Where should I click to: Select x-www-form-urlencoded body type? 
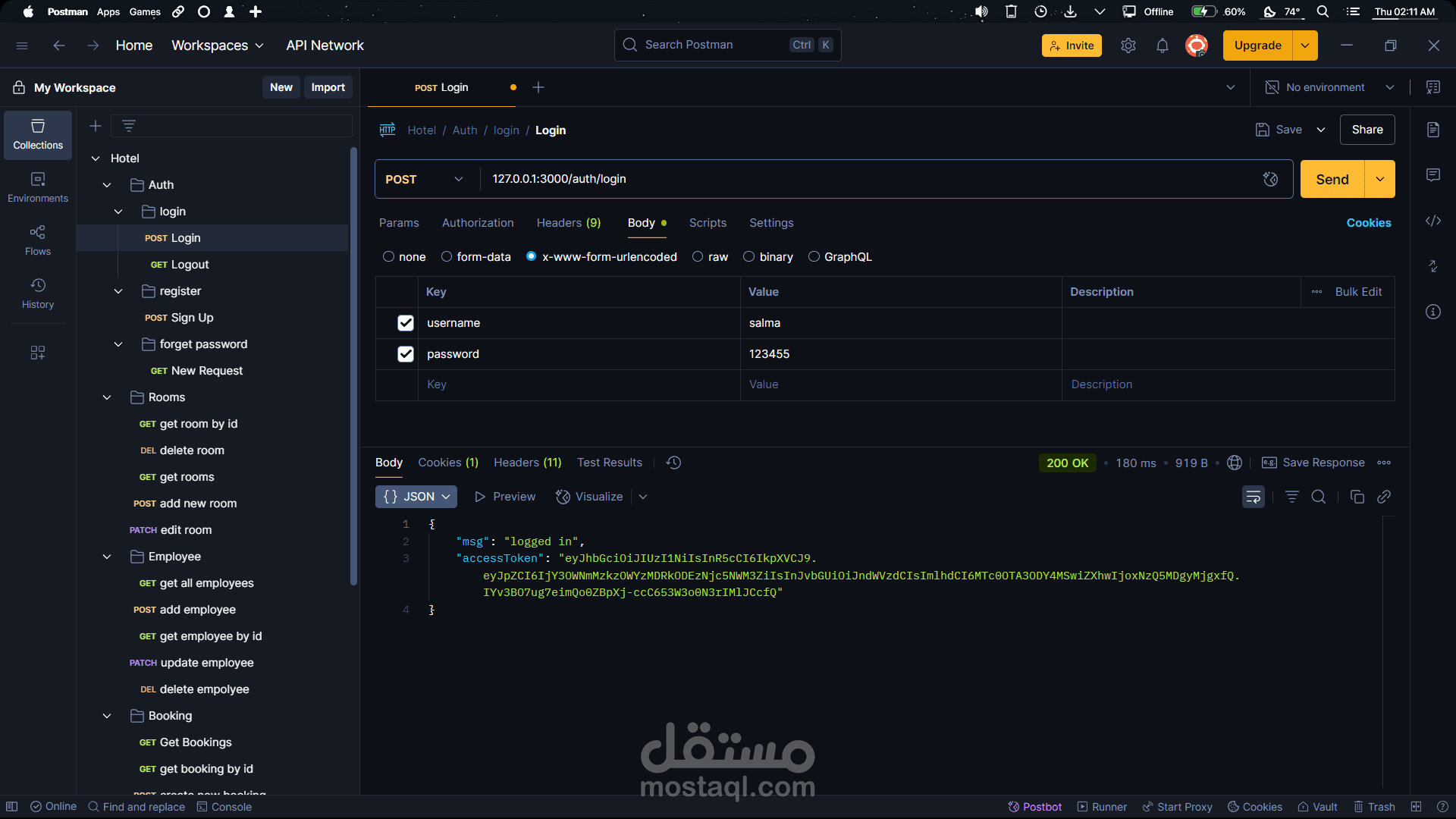[x=601, y=257]
